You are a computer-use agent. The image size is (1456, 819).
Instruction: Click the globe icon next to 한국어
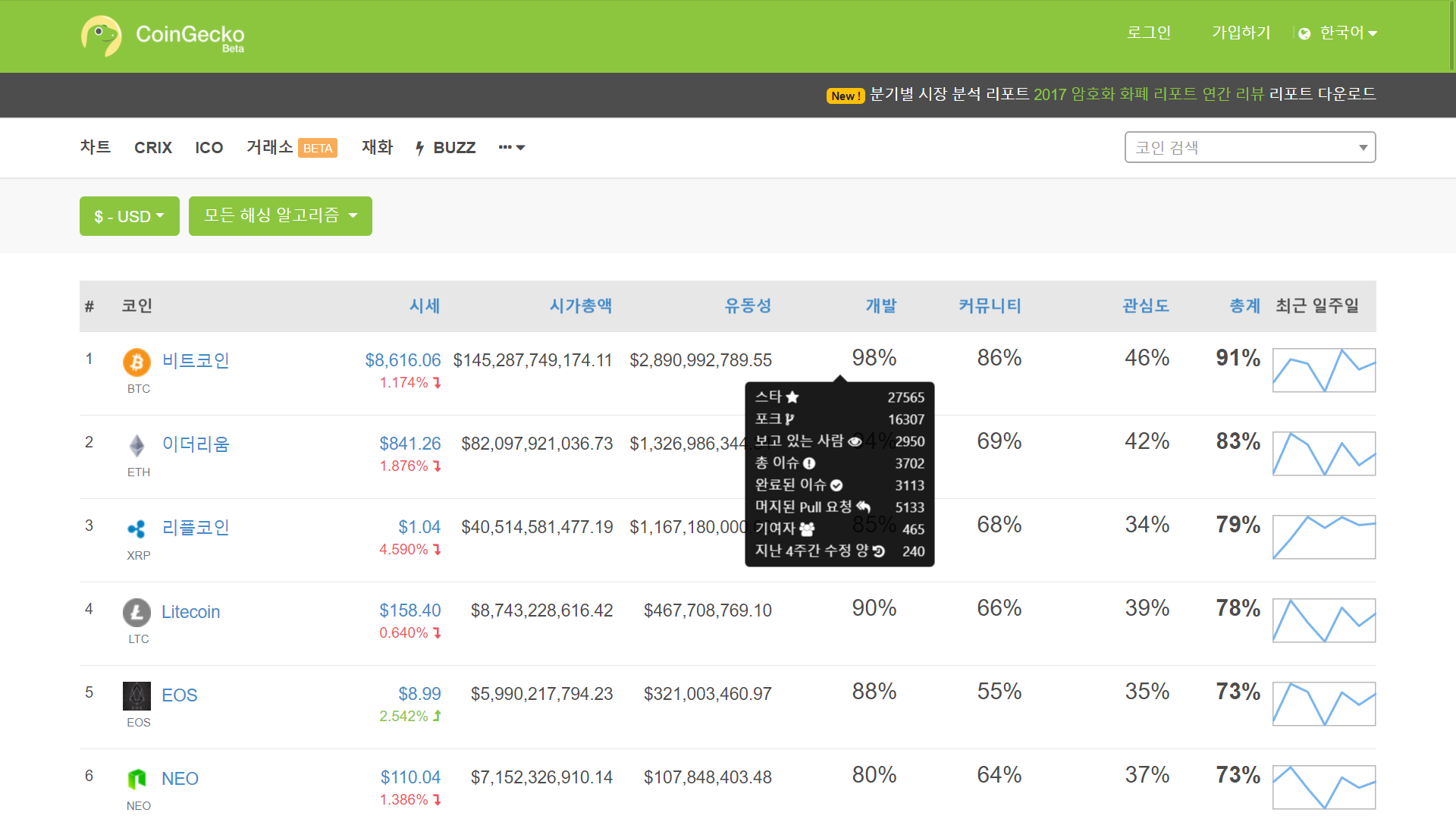coord(1304,33)
